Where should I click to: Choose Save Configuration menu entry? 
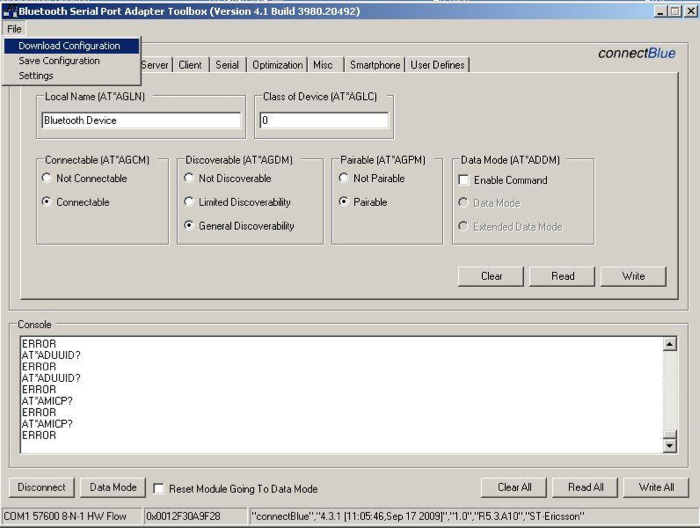pos(71,61)
